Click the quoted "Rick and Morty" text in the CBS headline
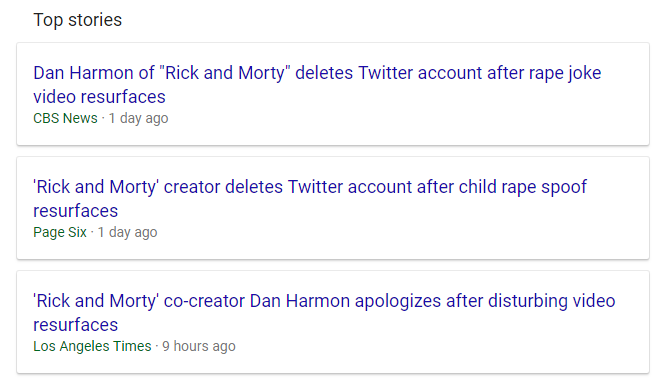The image size is (670, 379). pos(225,73)
